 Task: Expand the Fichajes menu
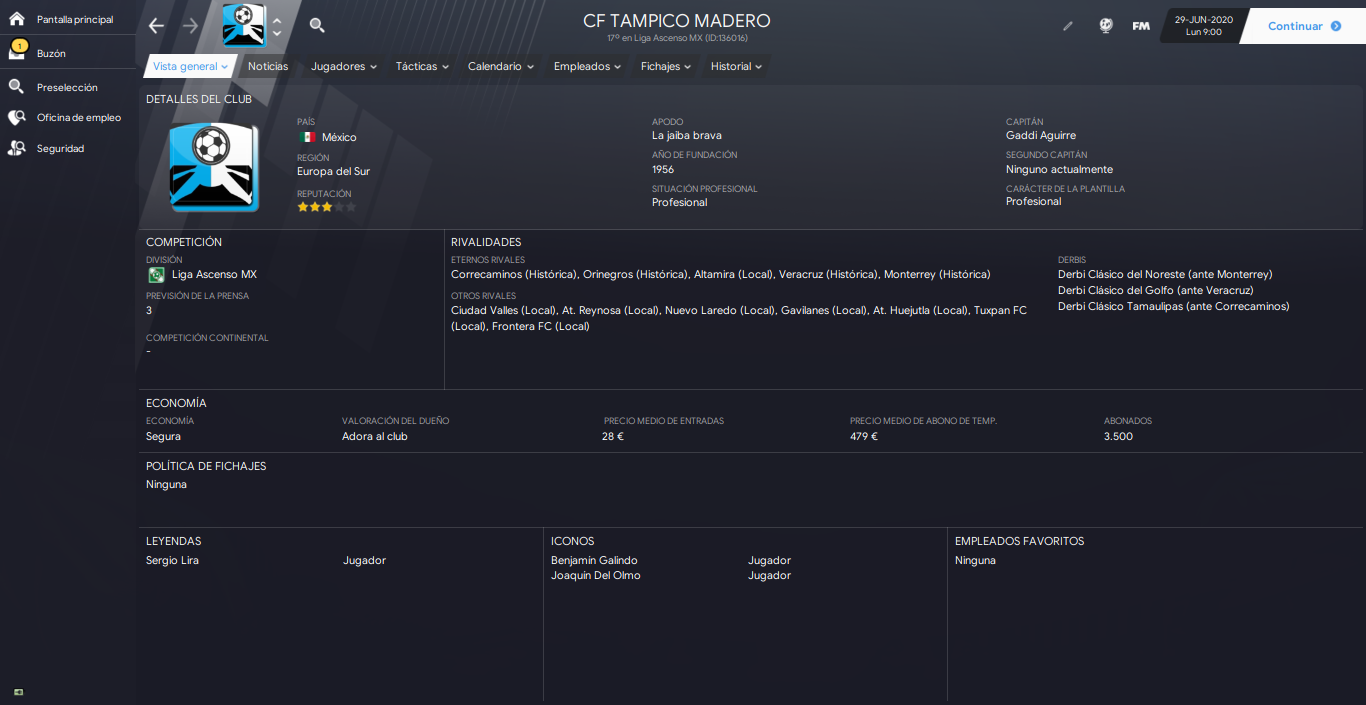[x=666, y=66]
